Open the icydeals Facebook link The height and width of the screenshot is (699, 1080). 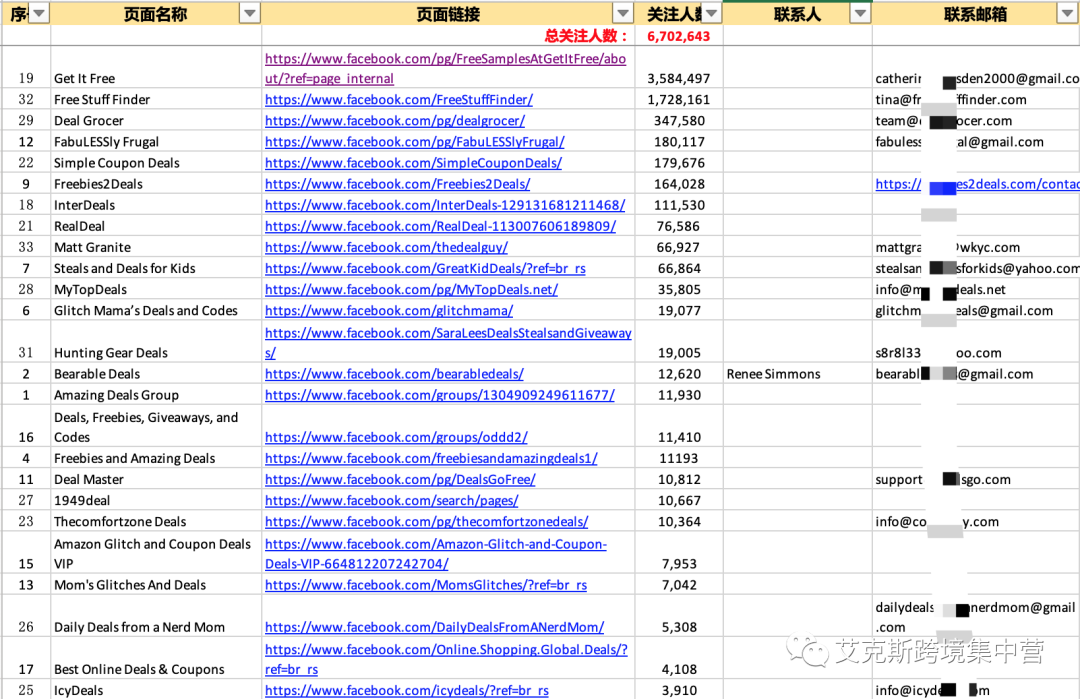click(x=406, y=690)
